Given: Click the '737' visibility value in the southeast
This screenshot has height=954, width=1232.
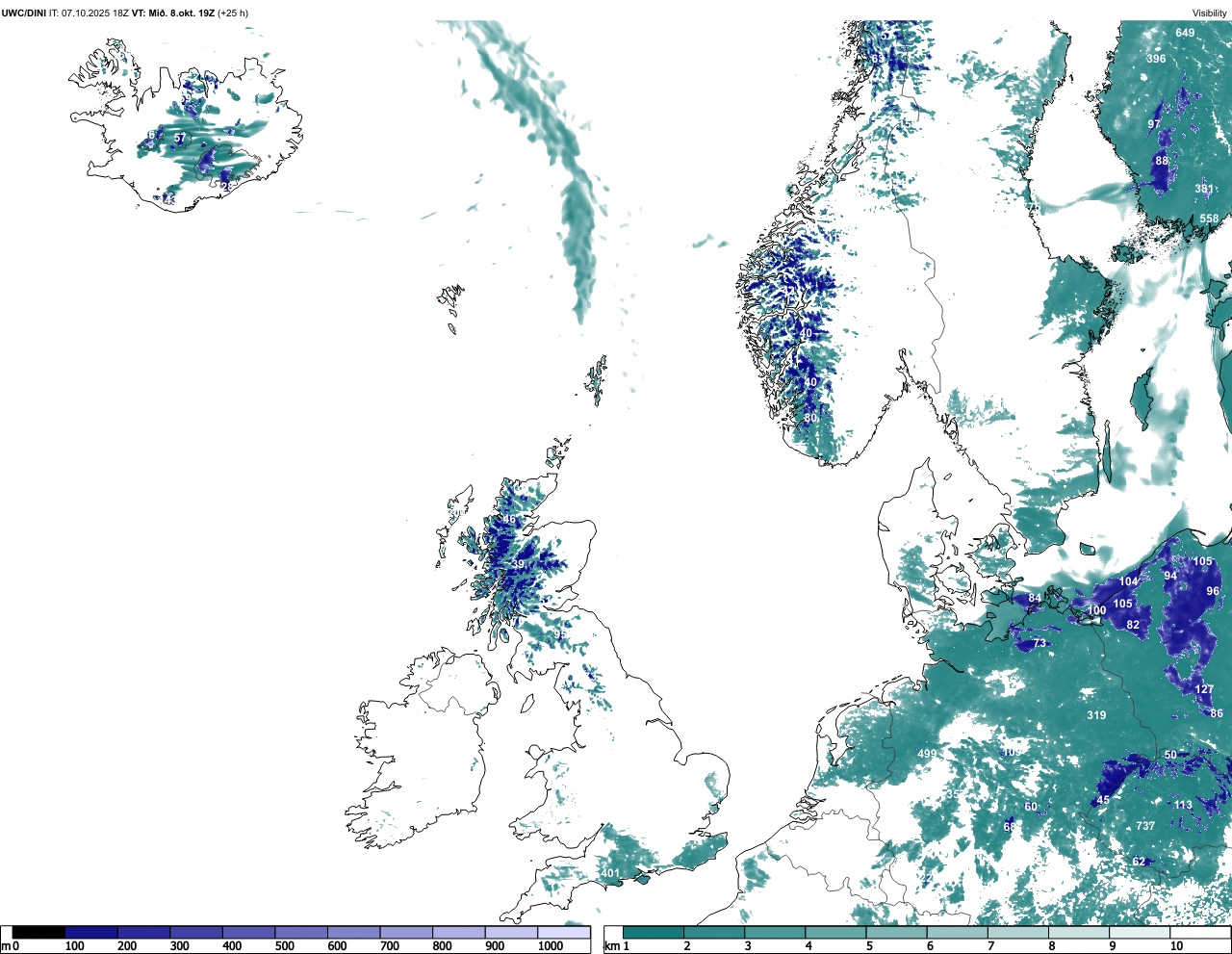Looking at the screenshot, I should 1145,827.
